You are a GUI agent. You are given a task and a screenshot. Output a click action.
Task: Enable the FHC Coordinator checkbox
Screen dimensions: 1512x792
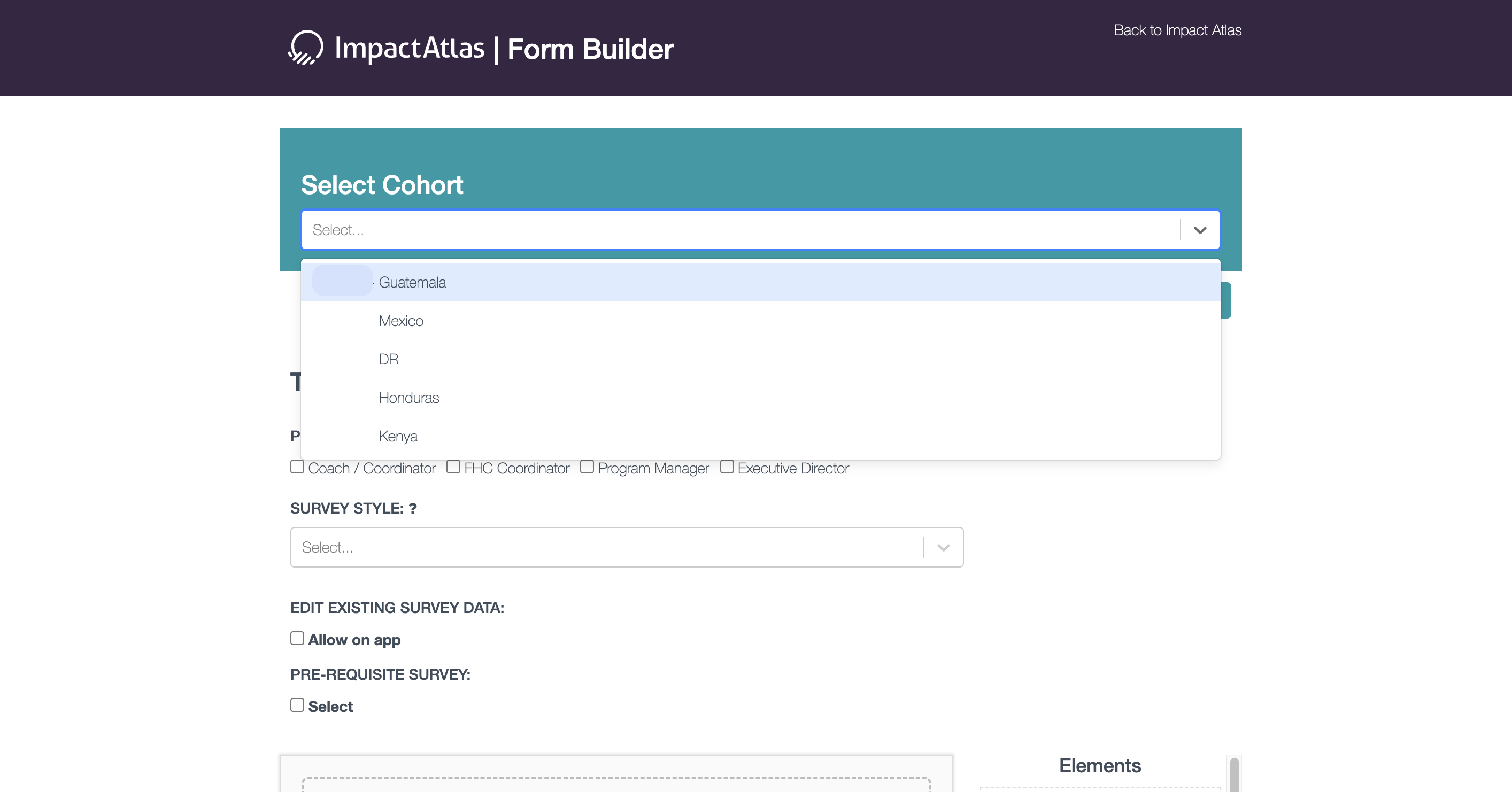[x=453, y=467]
